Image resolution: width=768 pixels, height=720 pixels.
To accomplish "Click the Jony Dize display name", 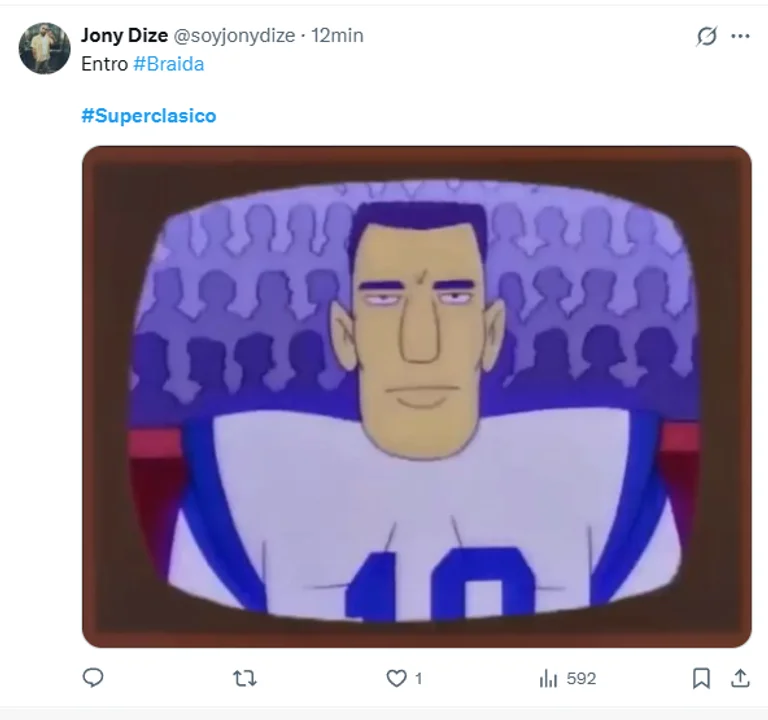I will (x=124, y=36).
